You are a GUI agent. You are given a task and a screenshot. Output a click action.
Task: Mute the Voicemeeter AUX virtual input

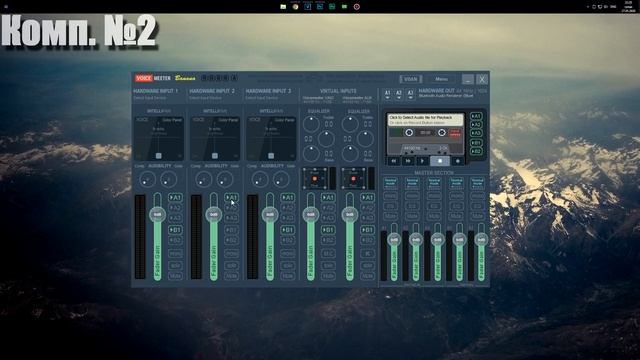tap(367, 276)
